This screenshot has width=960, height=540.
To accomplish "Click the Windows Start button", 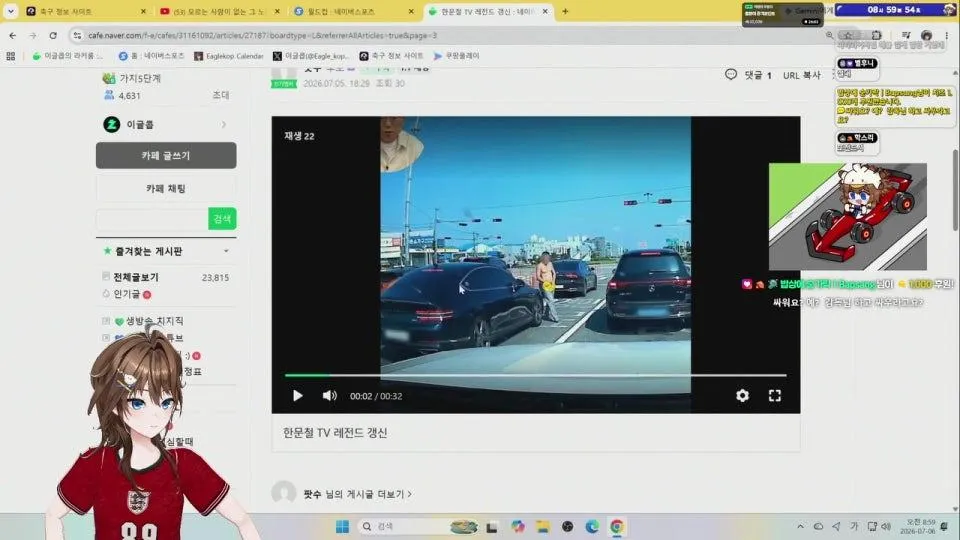I will pos(342,527).
